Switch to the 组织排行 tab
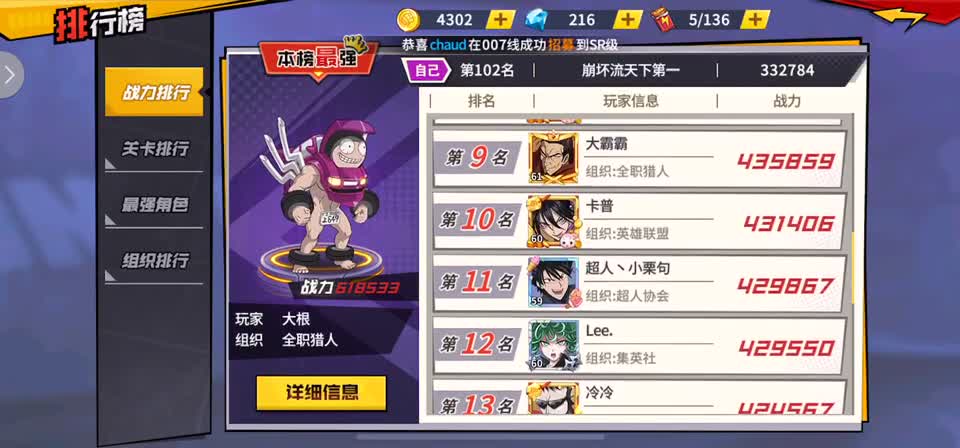The height and width of the screenshot is (448, 960). pyautogui.click(x=154, y=261)
